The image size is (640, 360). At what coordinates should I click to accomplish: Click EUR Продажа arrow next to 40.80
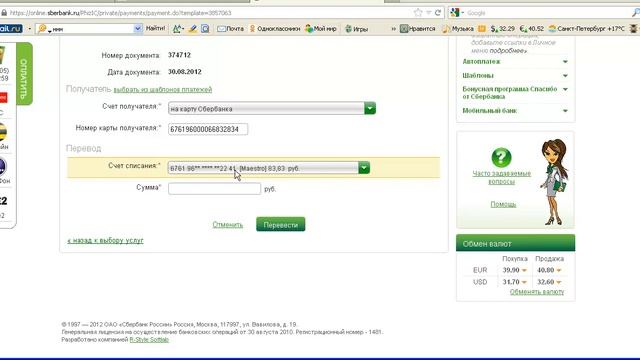point(559,270)
